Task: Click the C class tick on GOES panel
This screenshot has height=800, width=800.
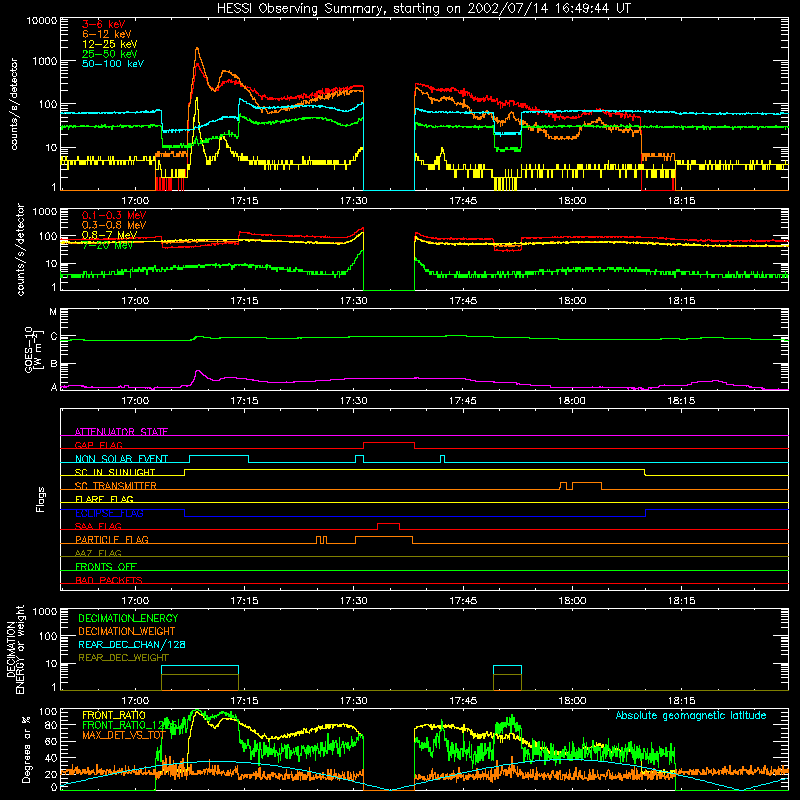Action: (54, 337)
